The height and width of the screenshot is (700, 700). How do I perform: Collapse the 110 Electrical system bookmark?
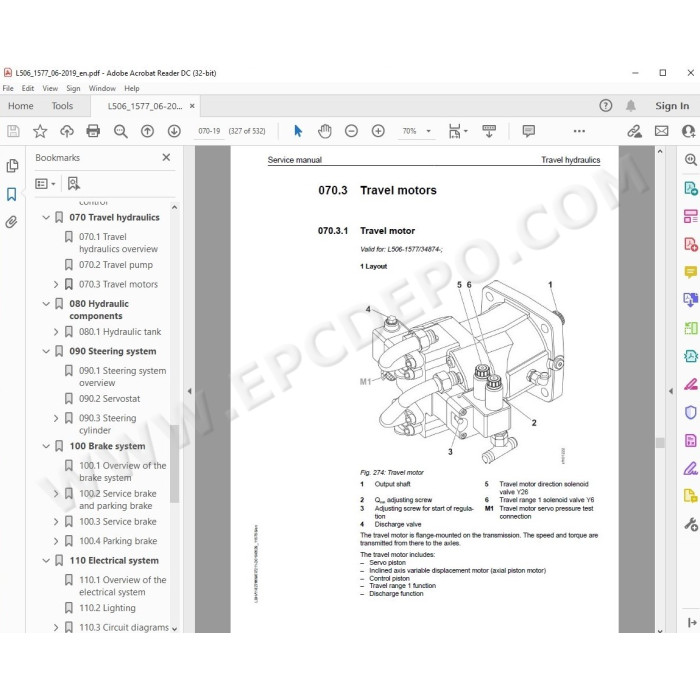coord(46,560)
